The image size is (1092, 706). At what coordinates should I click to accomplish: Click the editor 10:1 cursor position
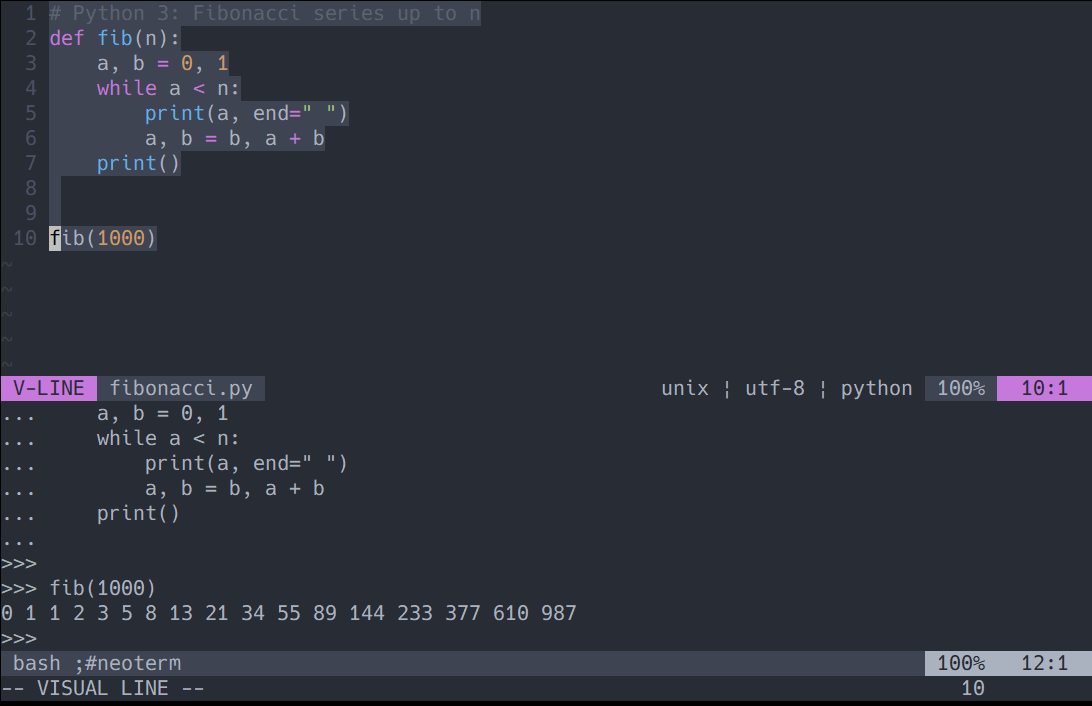[1044, 388]
